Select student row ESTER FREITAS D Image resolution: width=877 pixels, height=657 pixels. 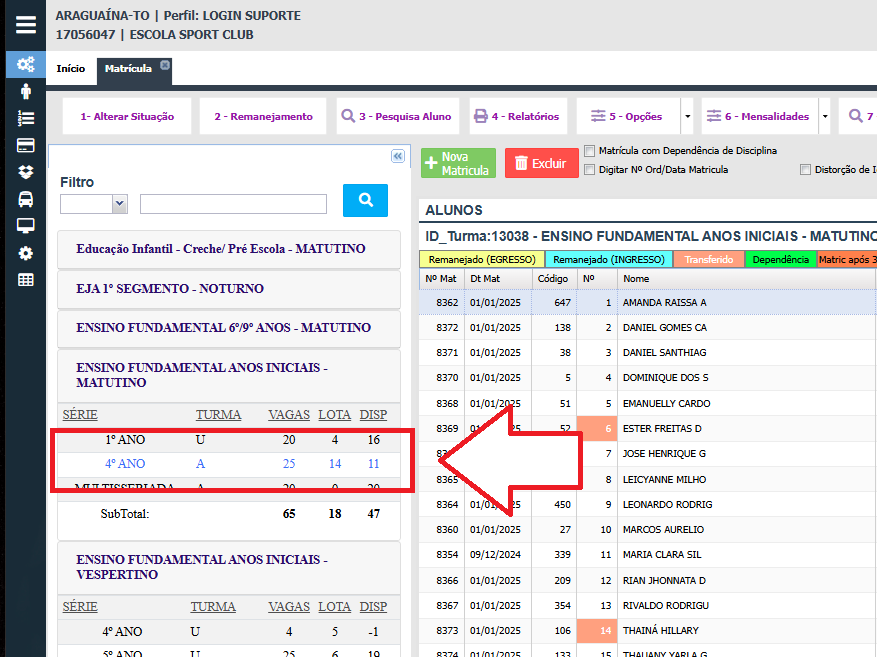[648, 429]
